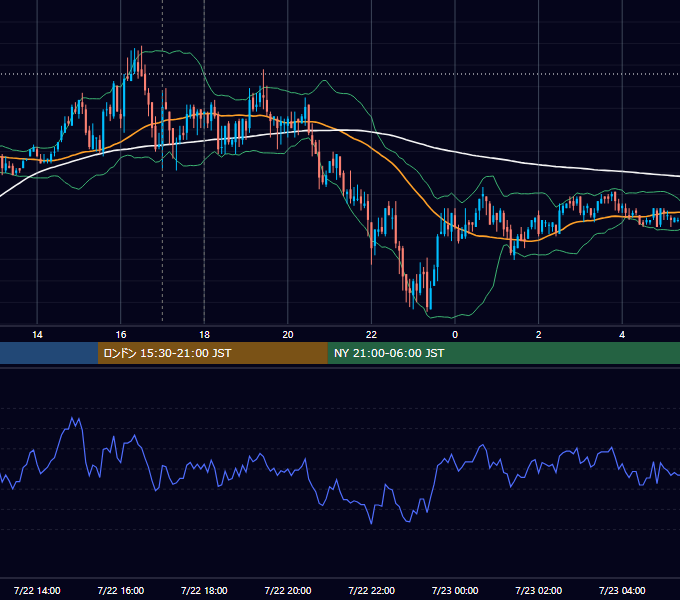Image resolution: width=680 pixels, height=600 pixels.
Task: Click the NY 21:00-06:00 JST session bar
Action: click(503, 353)
